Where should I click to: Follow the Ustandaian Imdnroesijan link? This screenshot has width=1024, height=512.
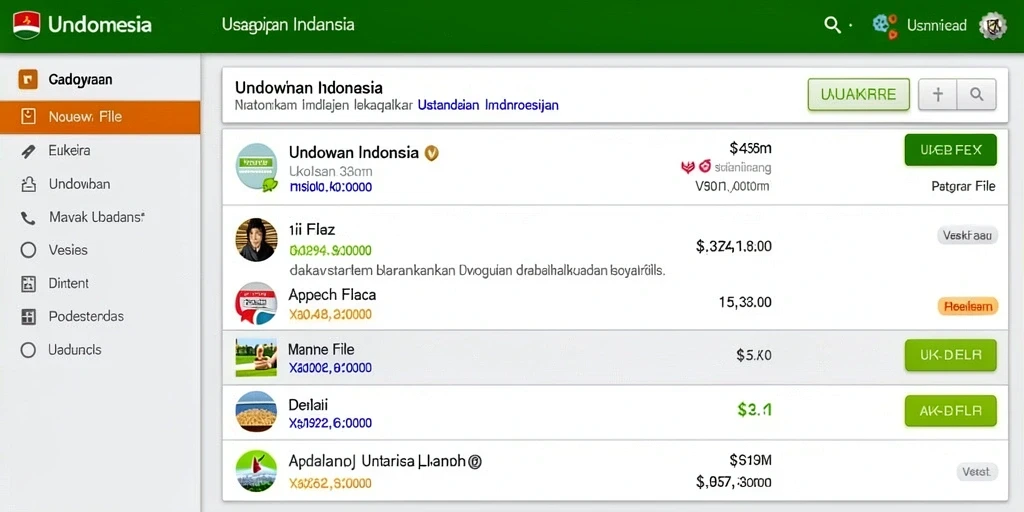(488, 104)
